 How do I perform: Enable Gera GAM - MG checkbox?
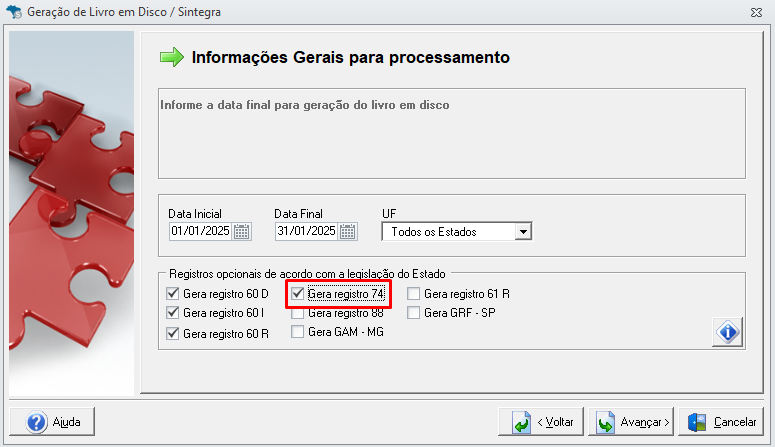[298, 332]
